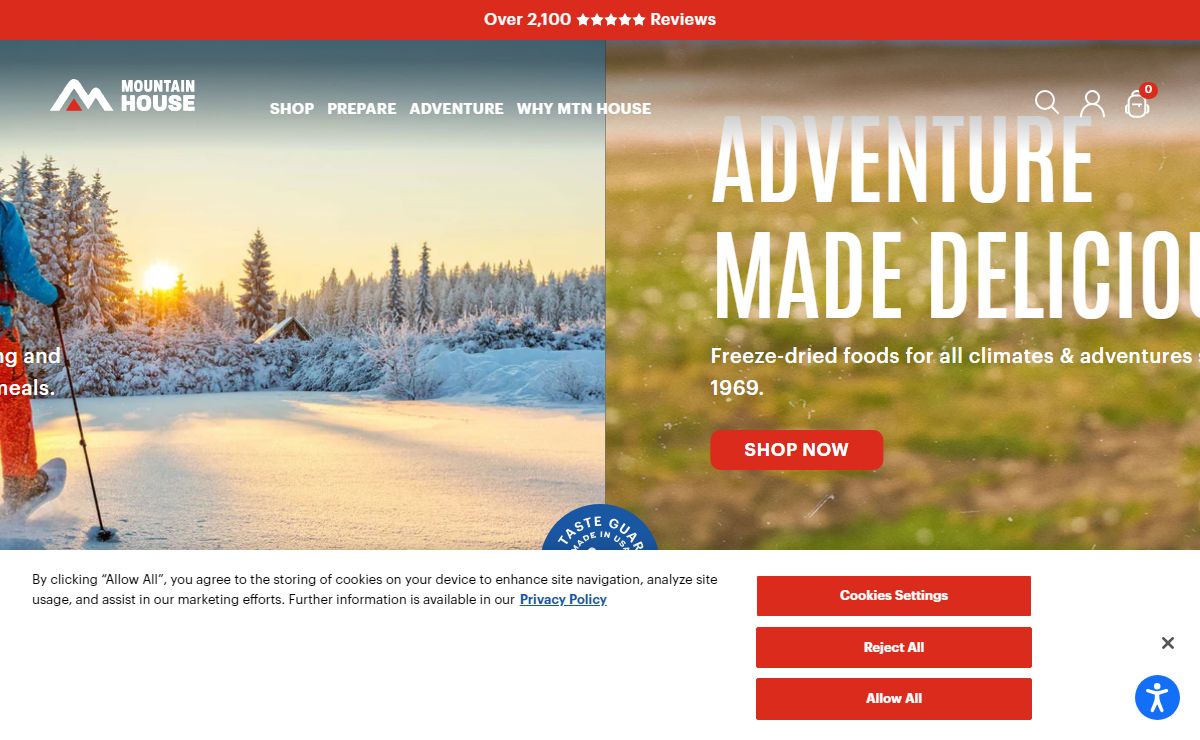Open the PREPARE menu
This screenshot has height=740, width=1200.
362,108
